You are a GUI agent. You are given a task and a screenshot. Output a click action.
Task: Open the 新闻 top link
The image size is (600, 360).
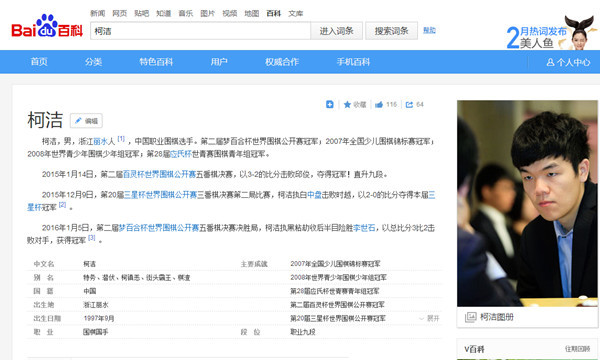(x=98, y=13)
